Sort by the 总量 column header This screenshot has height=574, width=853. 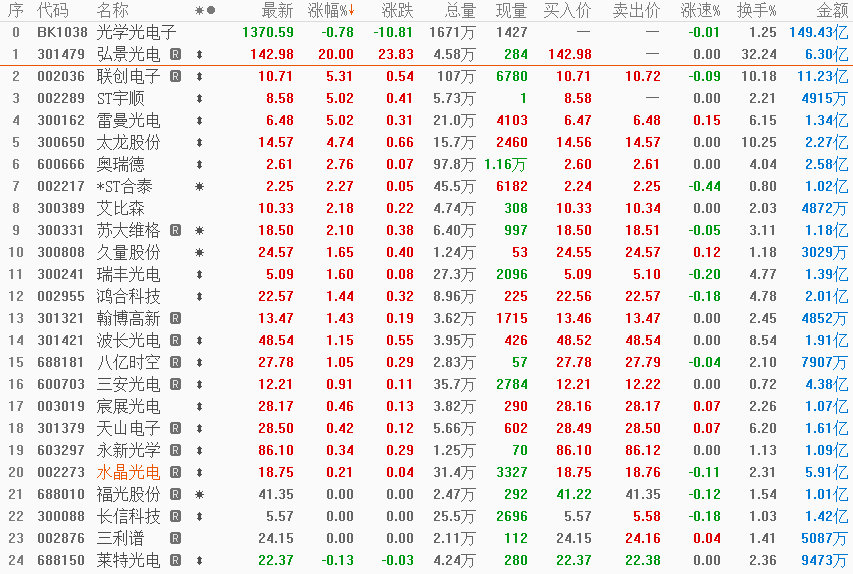pos(460,10)
